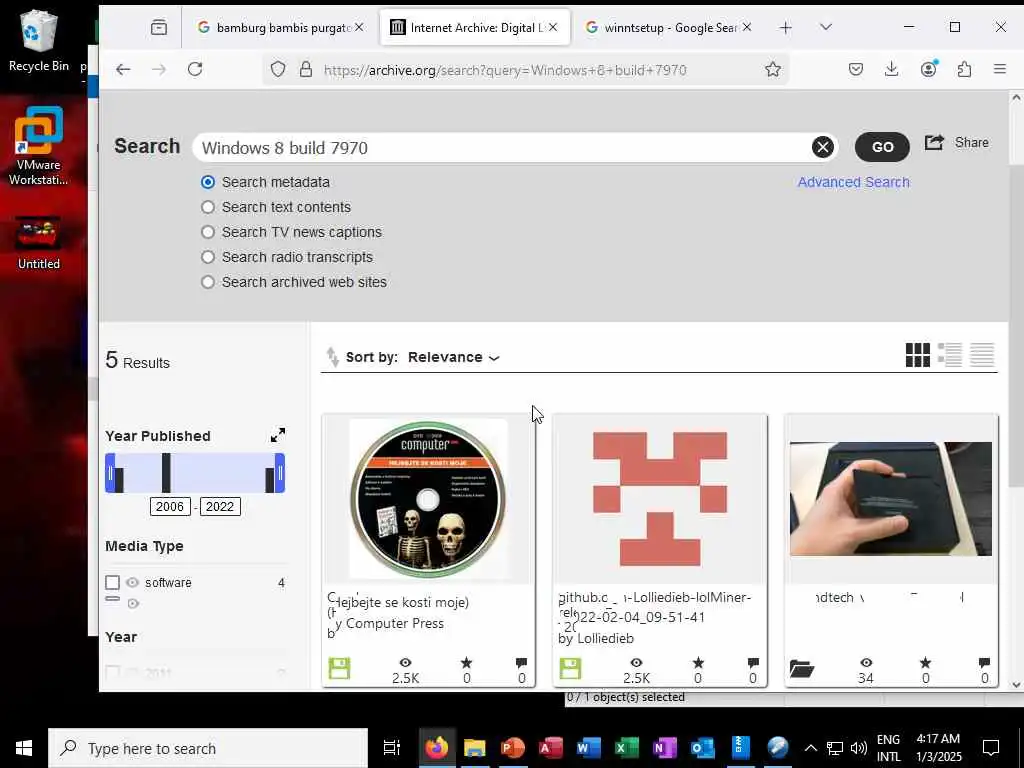Select the VMware Workstation desktop shortcut
Image resolution: width=1024 pixels, height=768 pixels.
click(39, 146)
